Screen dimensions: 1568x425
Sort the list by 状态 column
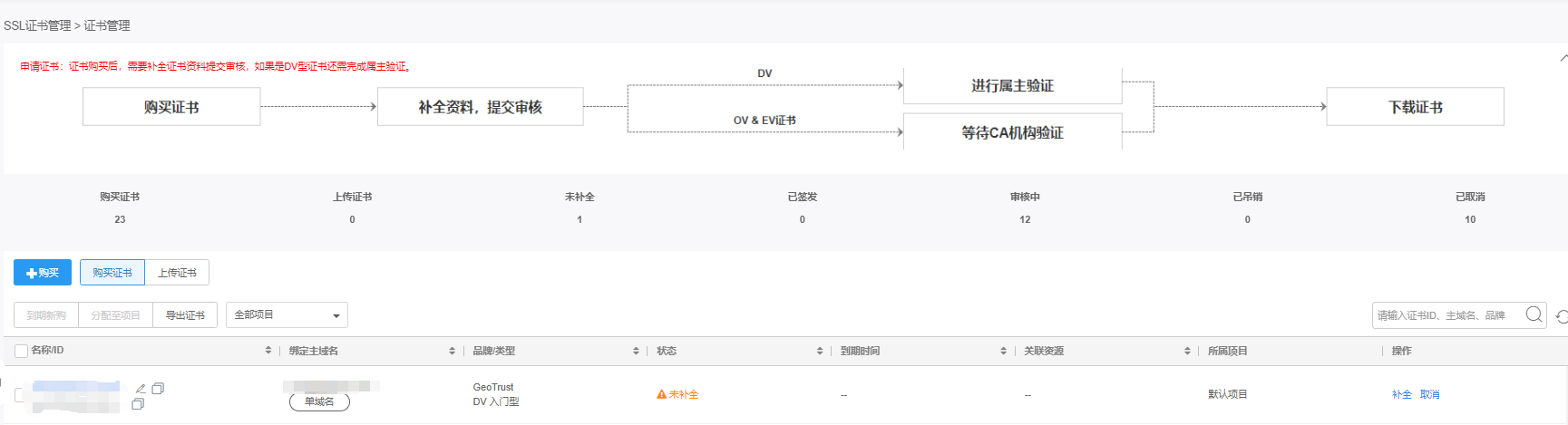point(820,351)
